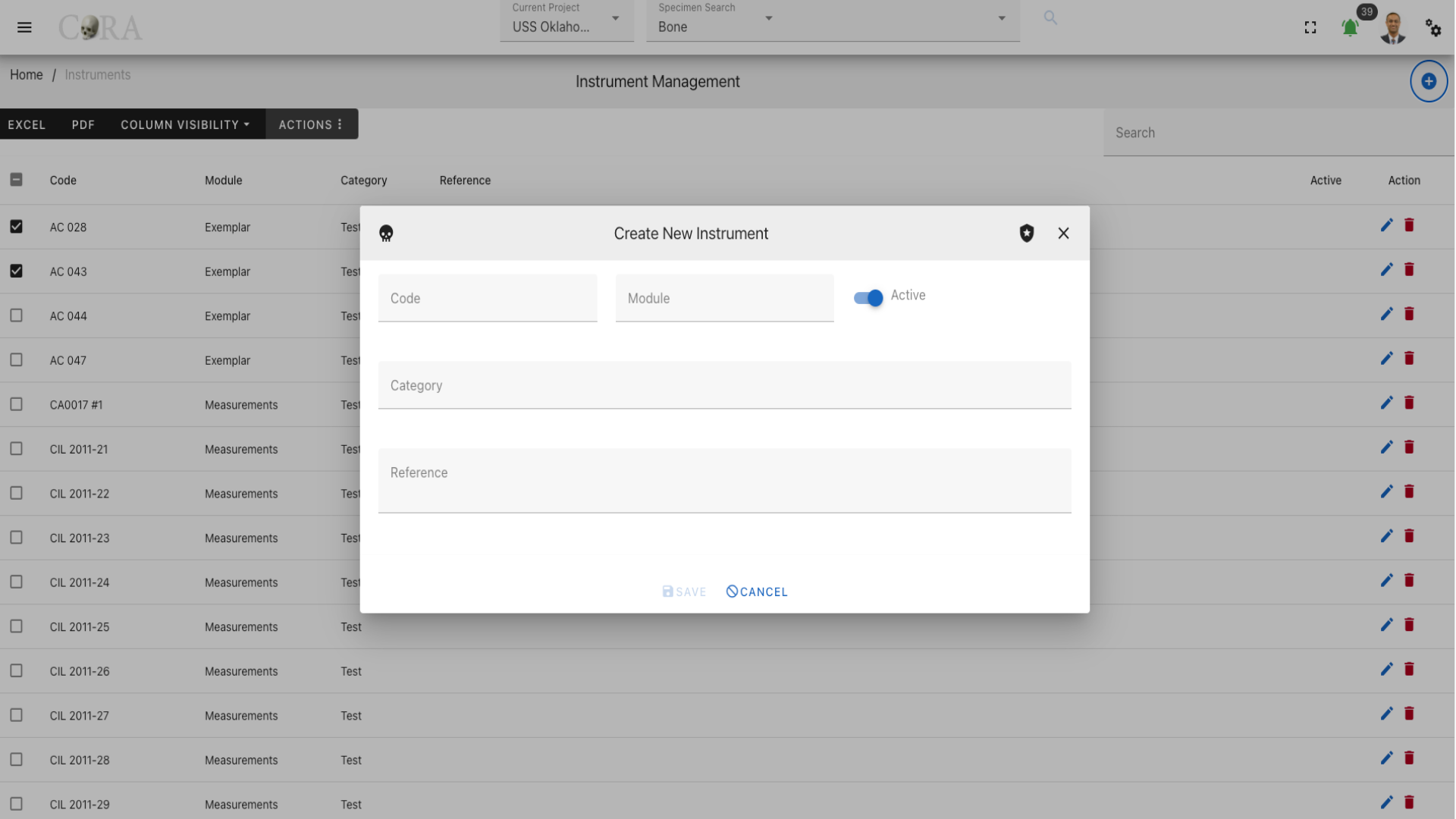Go to Home breadcrumb link
The image size is (1456, 819).
(27, 74)
